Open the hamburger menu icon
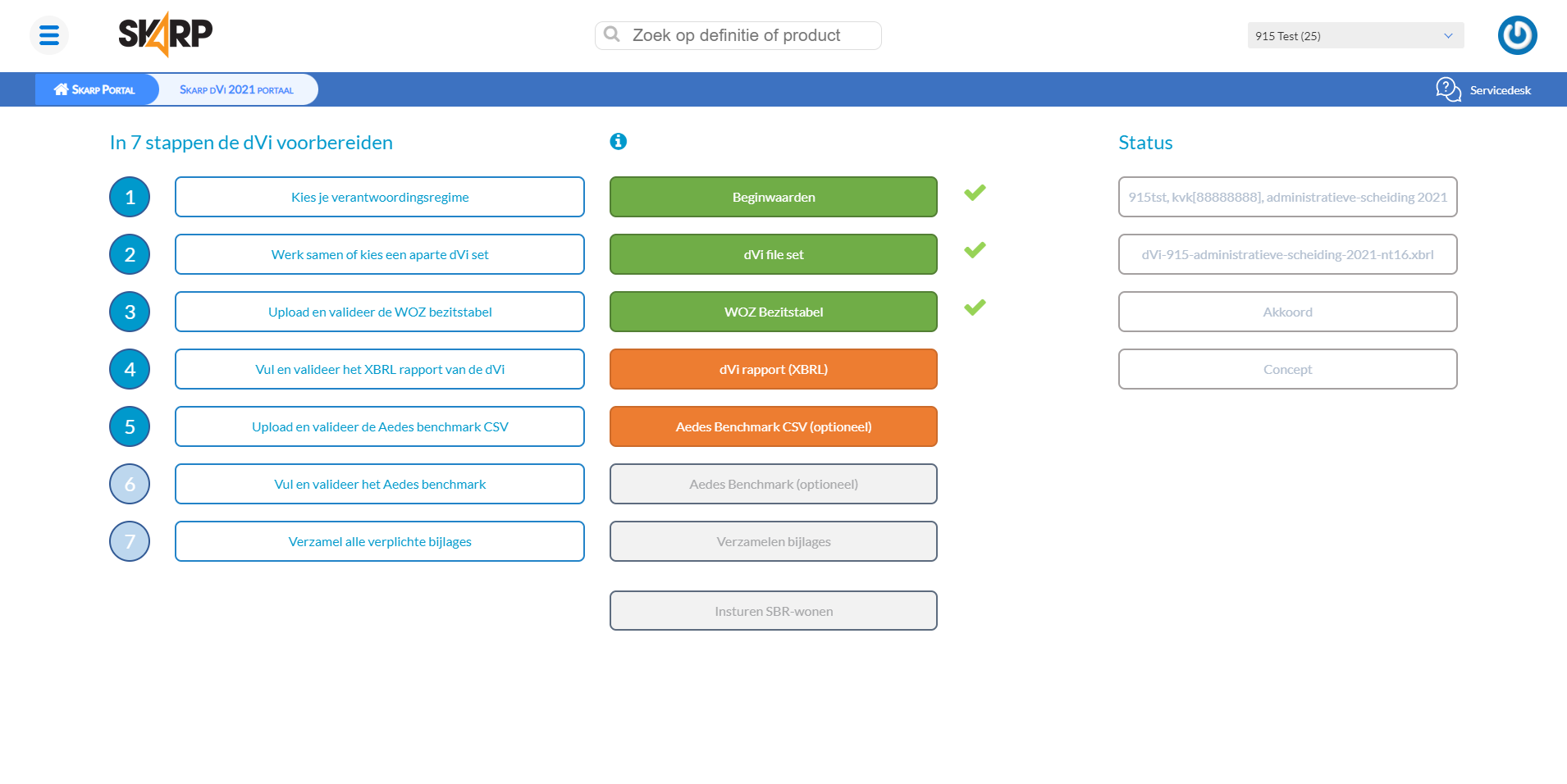1567x784 pixels. (x=49, y=35)
